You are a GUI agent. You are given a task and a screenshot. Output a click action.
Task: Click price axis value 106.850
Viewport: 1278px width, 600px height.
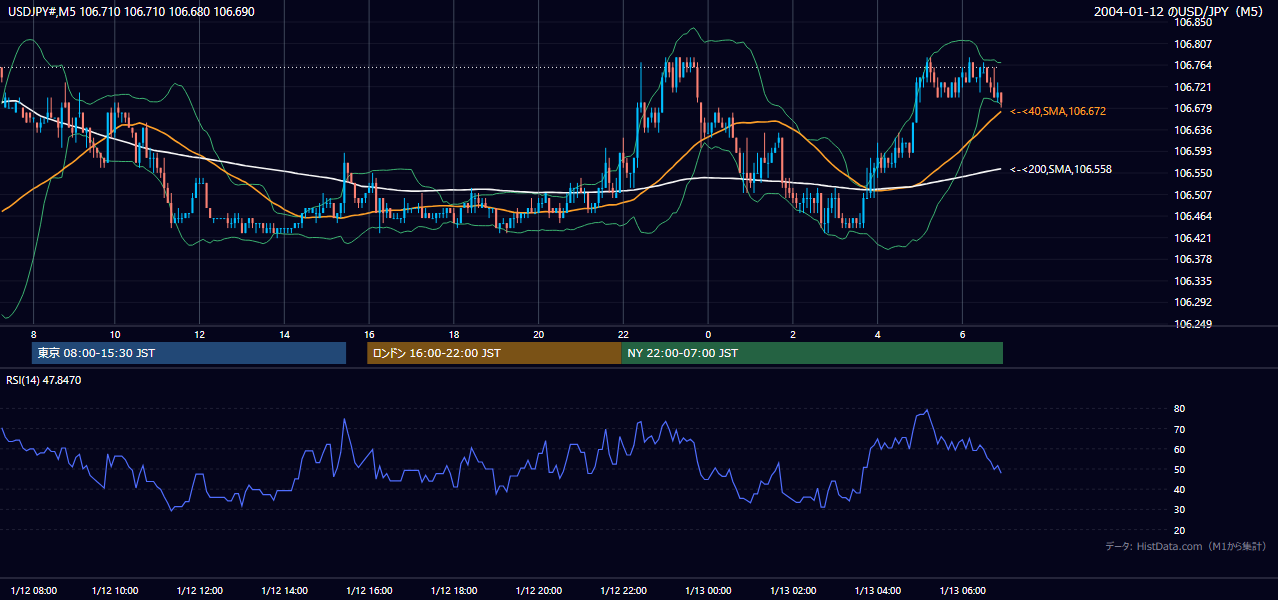[x=1192, y=22]
